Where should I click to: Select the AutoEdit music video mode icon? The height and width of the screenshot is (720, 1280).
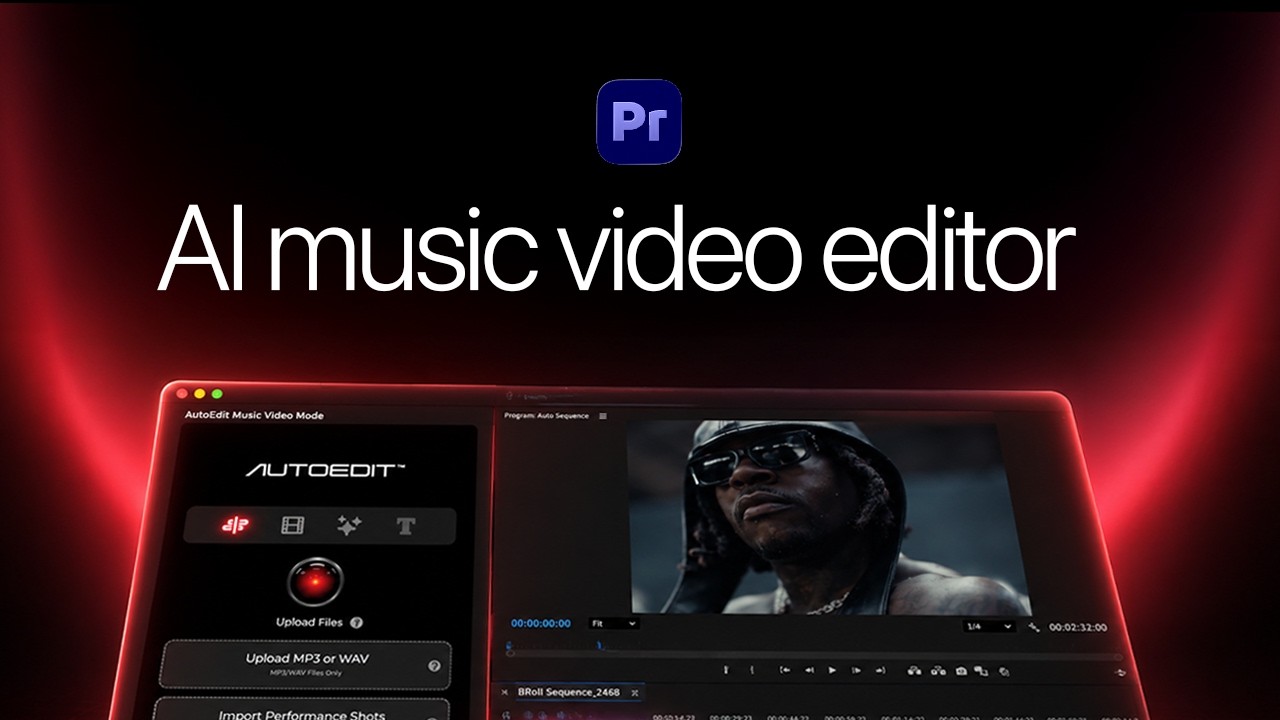(236, 525)
